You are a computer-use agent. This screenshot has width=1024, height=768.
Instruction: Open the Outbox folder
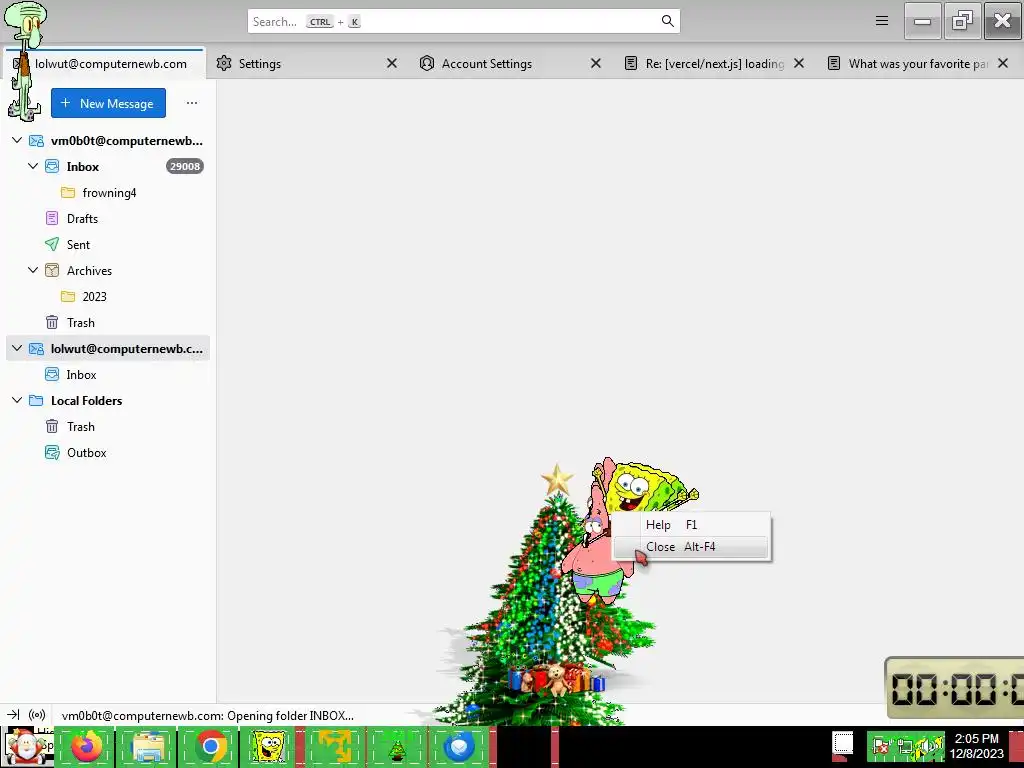pyautogui.click(x=108, y=453)
